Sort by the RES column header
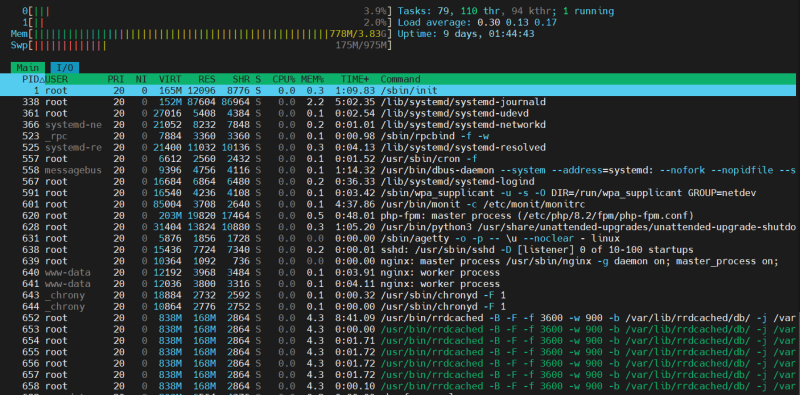The height and width of the screenshot is (395, 800). [x=207, y=79]
